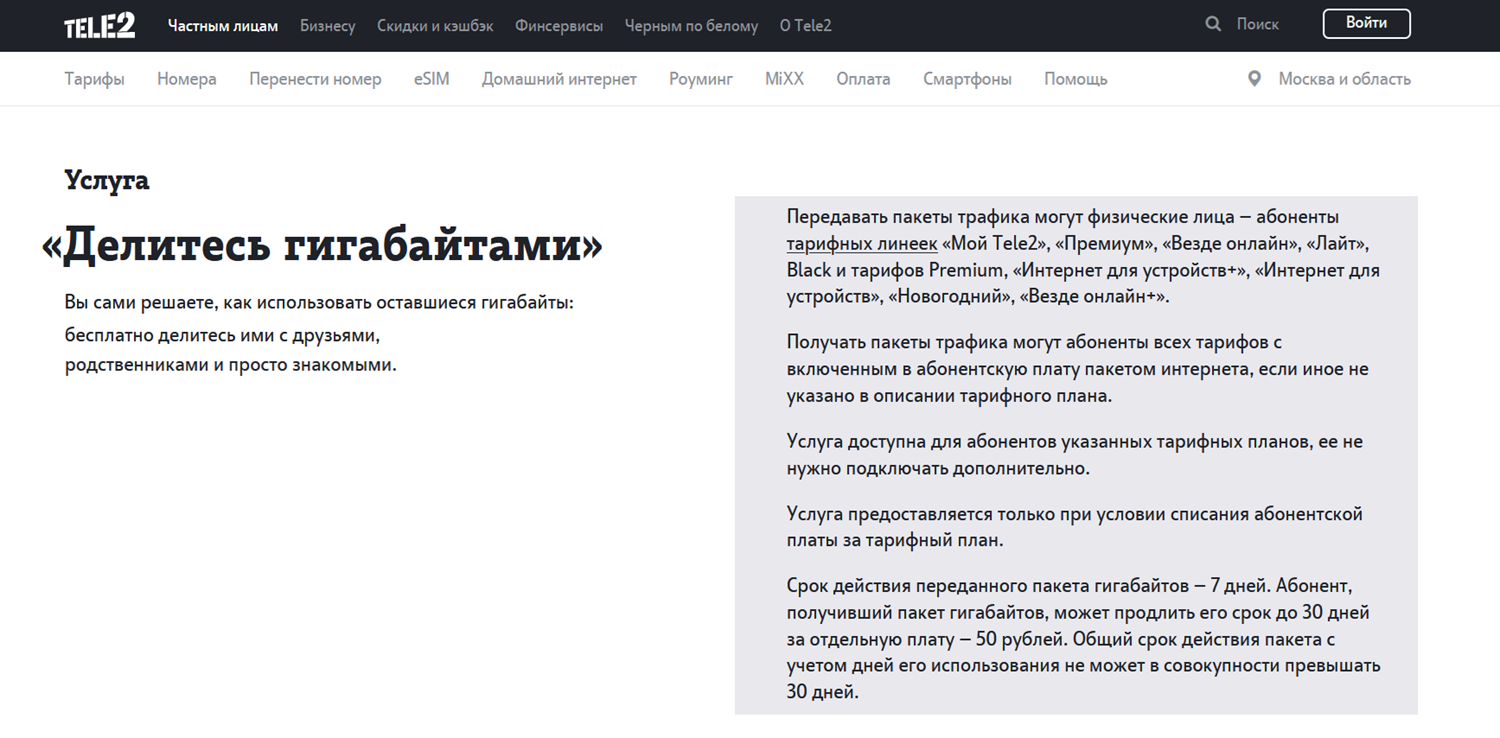Click the text бесплатно делитесь ими с друзьями
The width and height of the screenshot is (1500, 738).
(222, 335)
